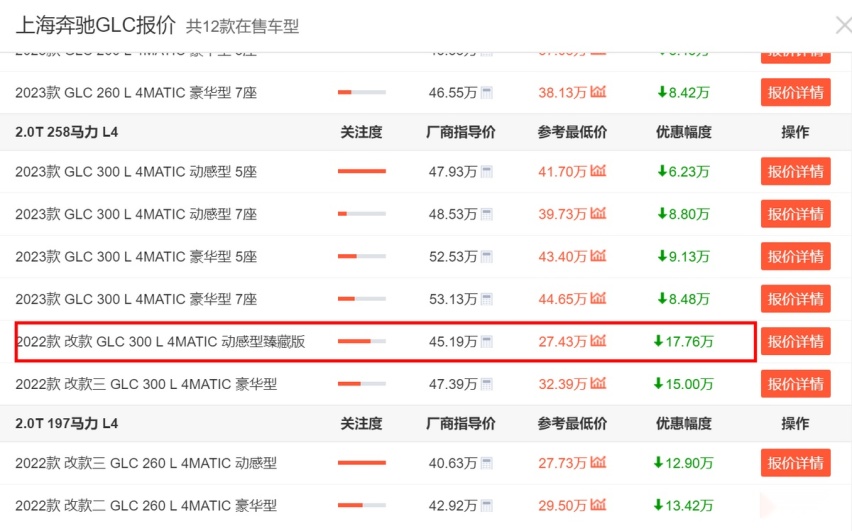Screen dimensions: 852x531
Task: Click the 17.76万 discount amount
Action: [x=684, y=341]
